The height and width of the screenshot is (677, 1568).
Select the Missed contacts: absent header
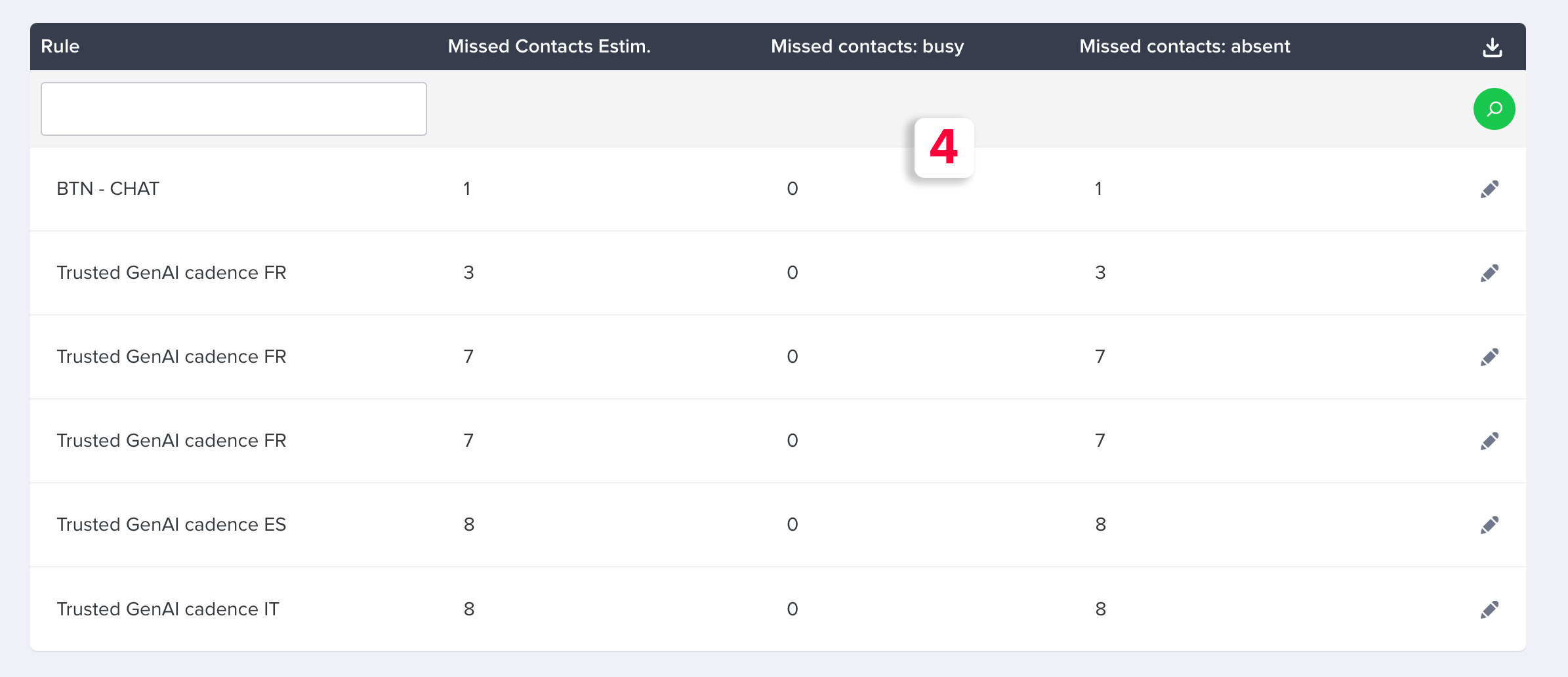1185,47
